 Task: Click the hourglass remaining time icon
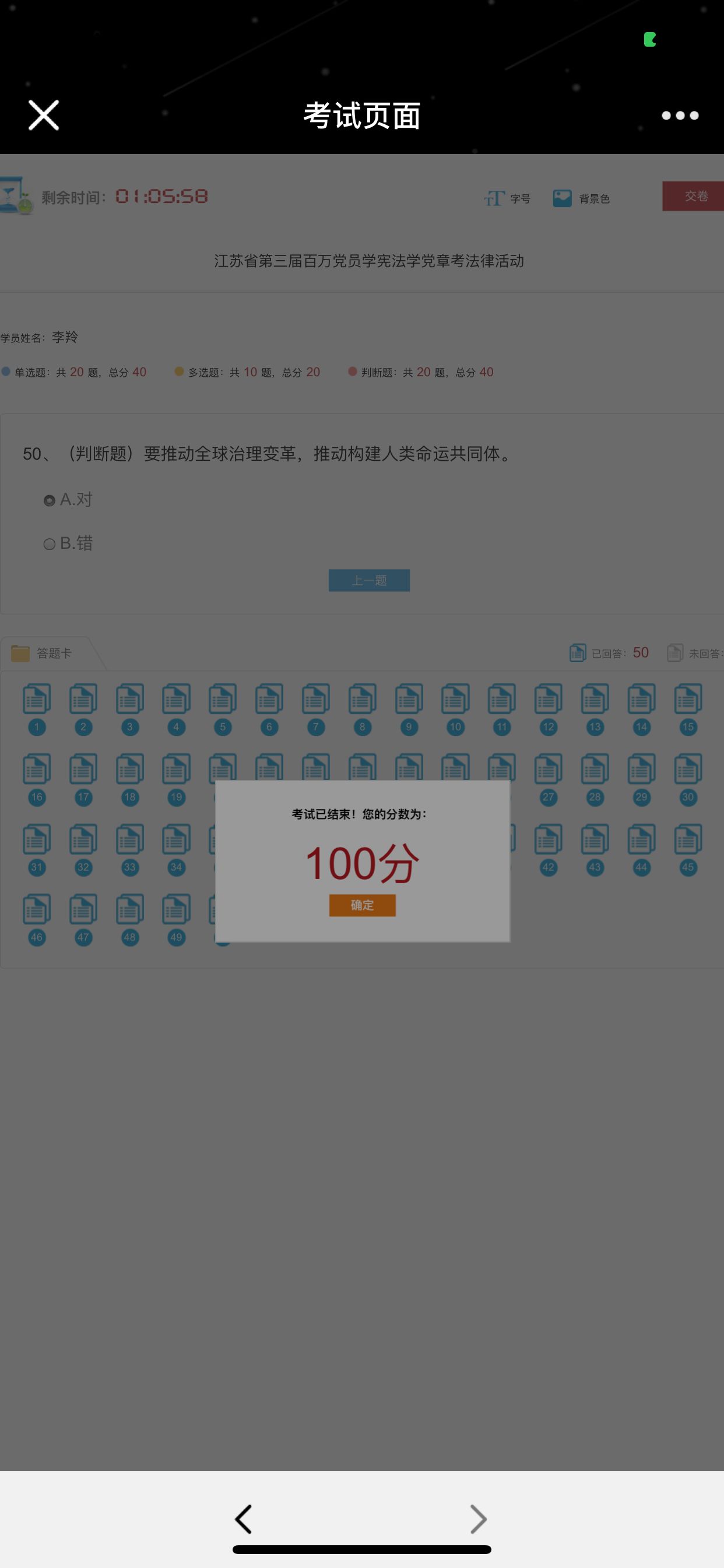tap(15, 195)
